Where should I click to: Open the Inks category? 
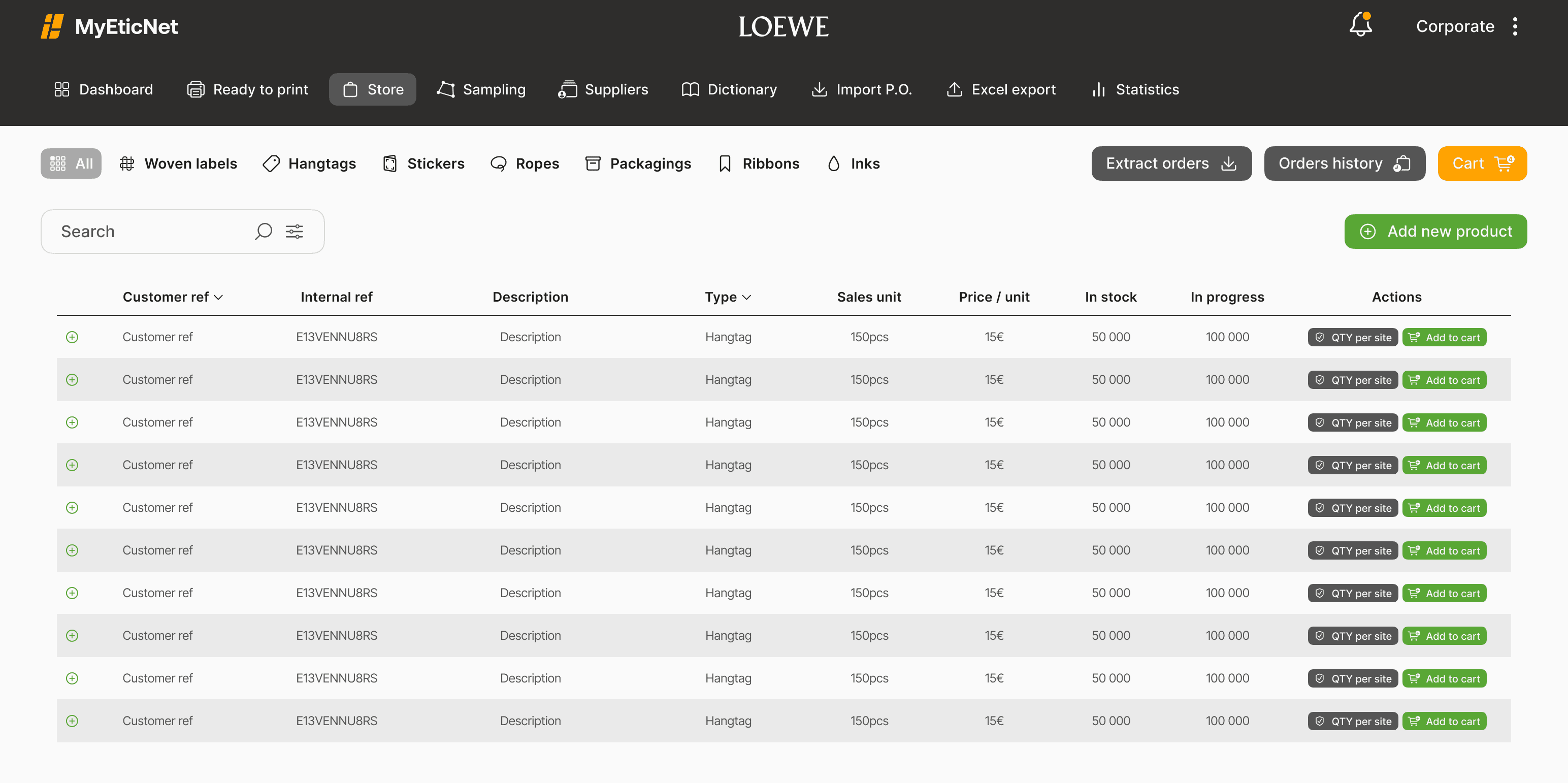click(x=854, y=163)
